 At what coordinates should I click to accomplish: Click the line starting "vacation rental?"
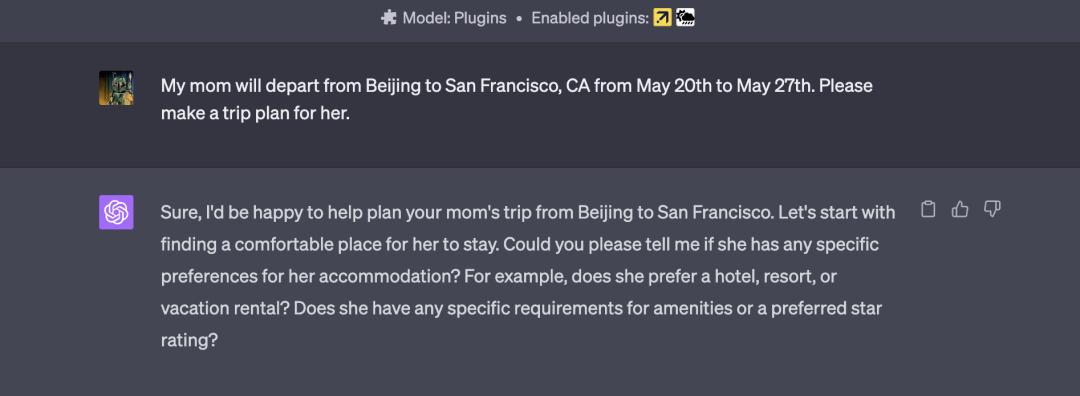click(521, 309)
